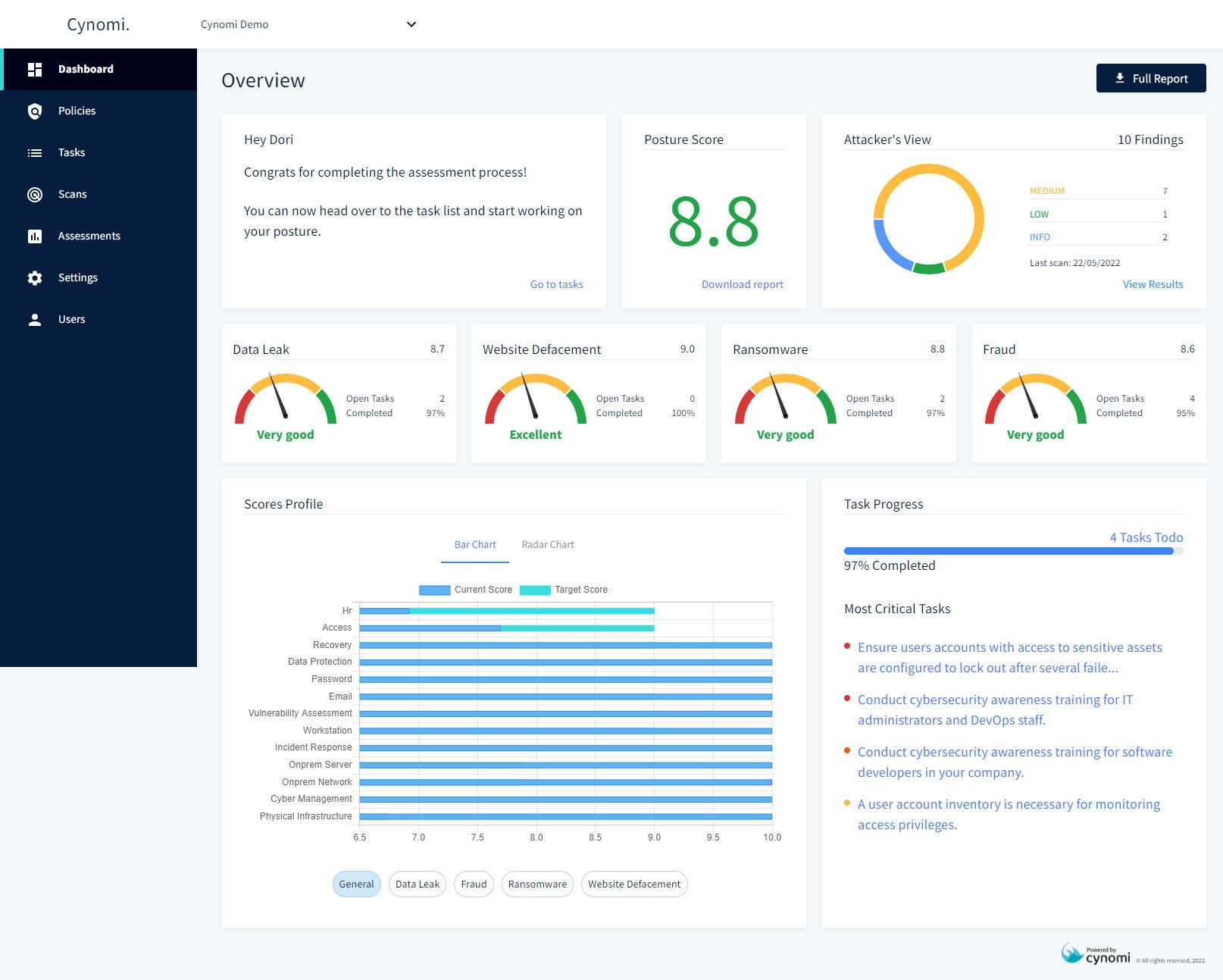Click Last scan: 22/05/2022 text

pyautogui.click(x=1074, y=263)
